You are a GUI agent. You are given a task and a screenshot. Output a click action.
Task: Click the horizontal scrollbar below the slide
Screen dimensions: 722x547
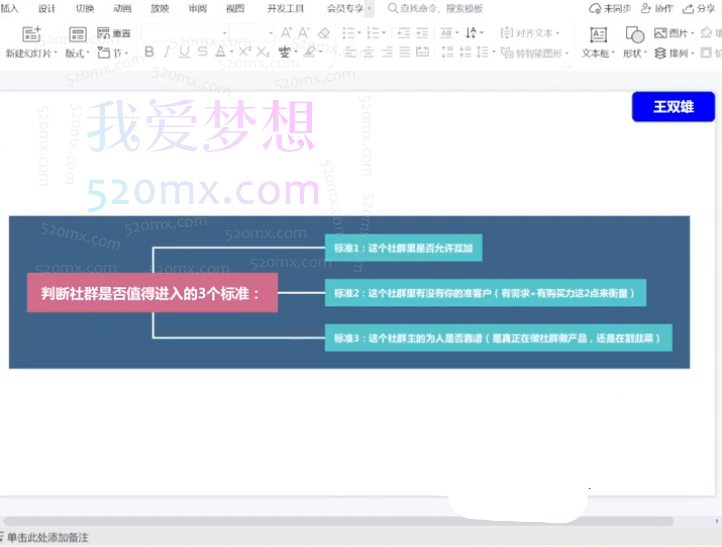click(338, 521)
